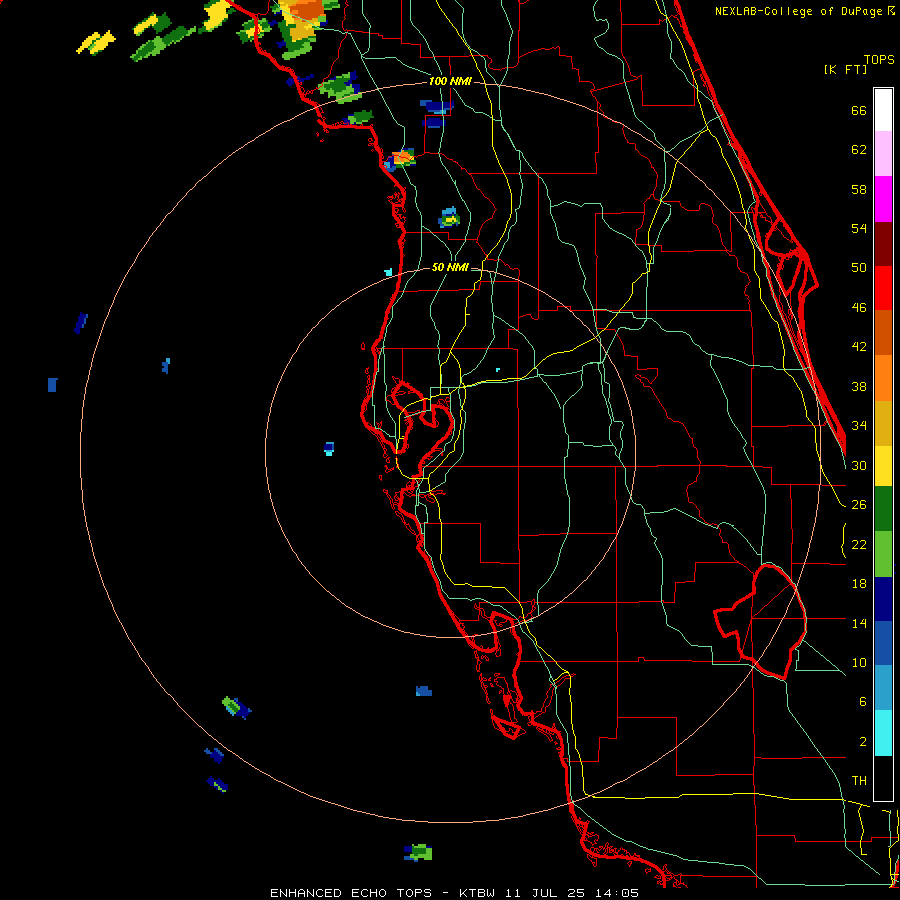Viewport: 900px width, 900px height.
Task: Click the legend value '46'
Action: click(x=859, y=308)
